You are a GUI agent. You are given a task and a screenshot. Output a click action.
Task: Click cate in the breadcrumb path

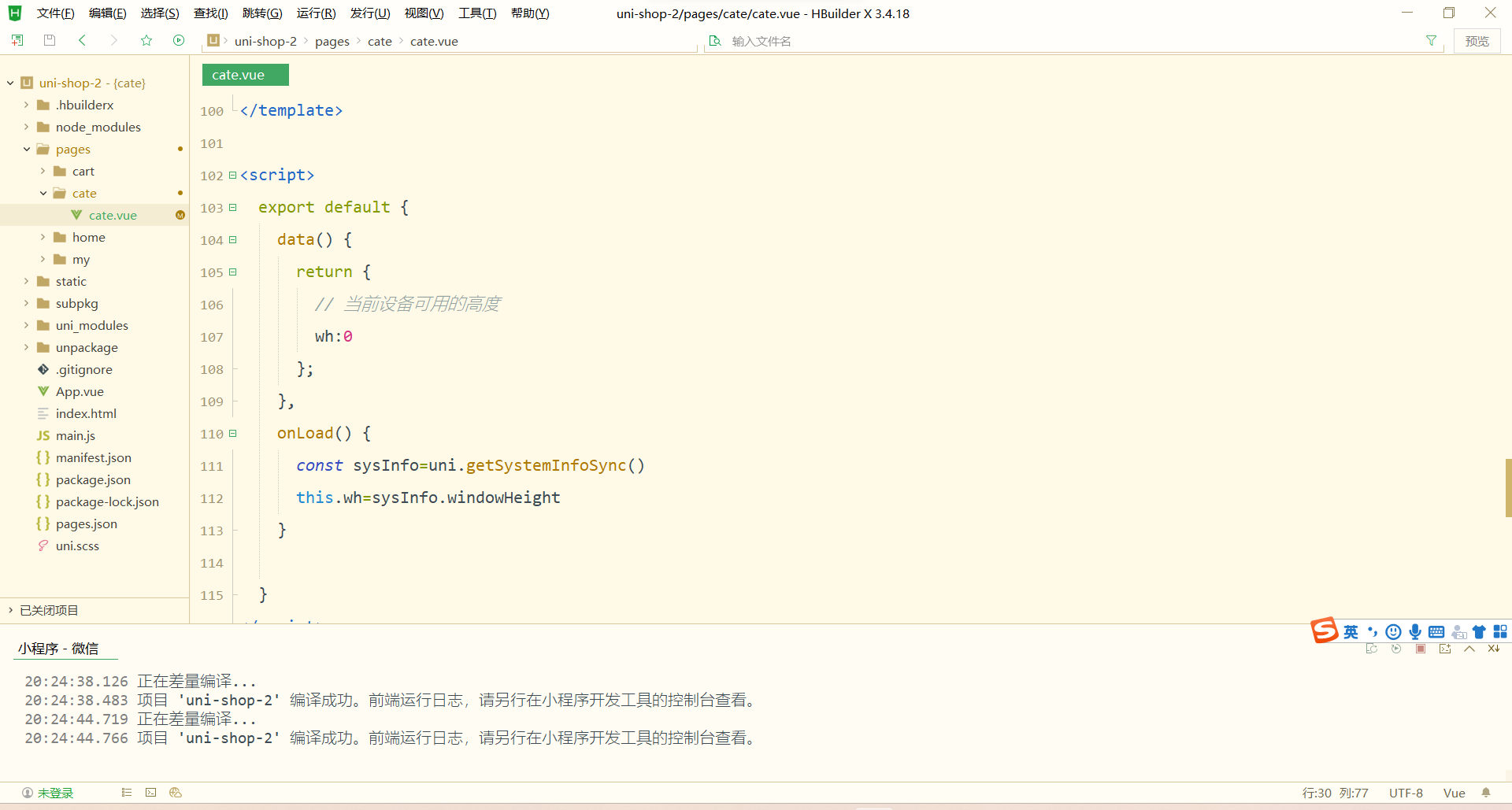(x=380, y=41)
